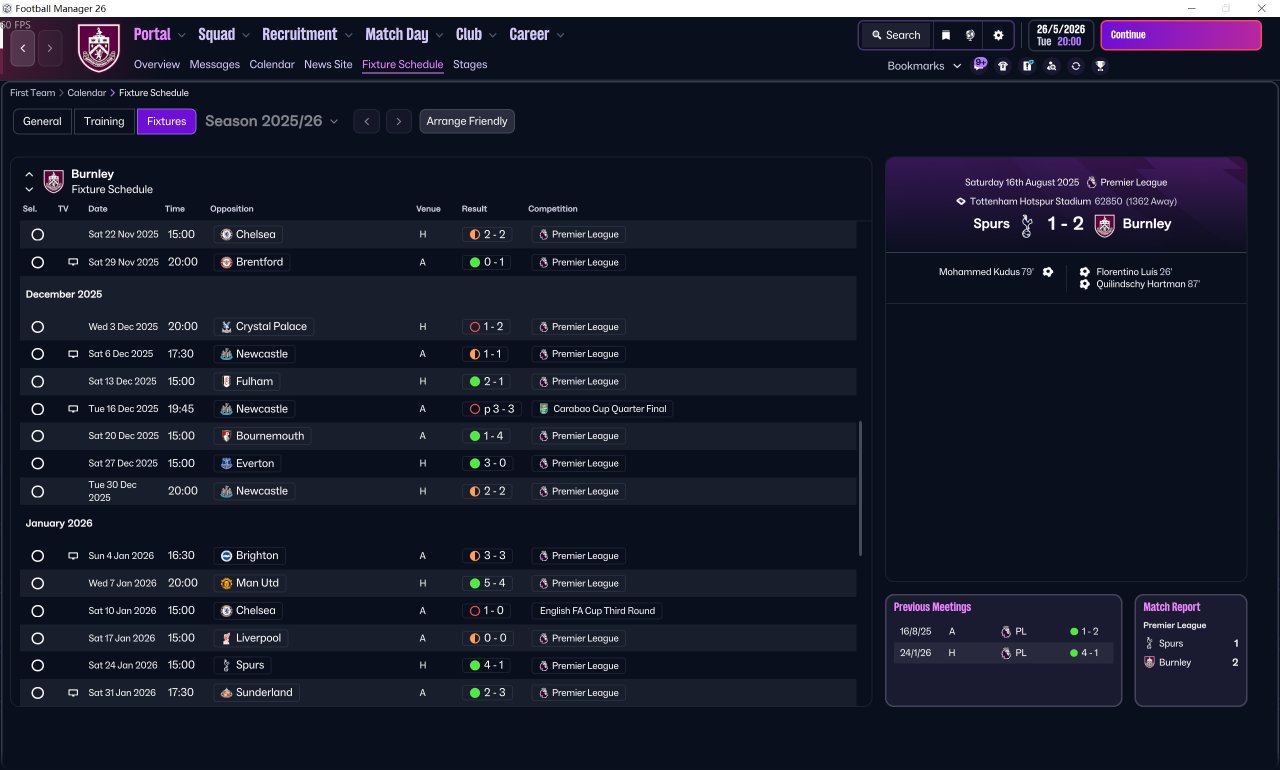Open the settings gear in top bar
The height and width of the screenshot is (770, 1280).
(997, 35)
